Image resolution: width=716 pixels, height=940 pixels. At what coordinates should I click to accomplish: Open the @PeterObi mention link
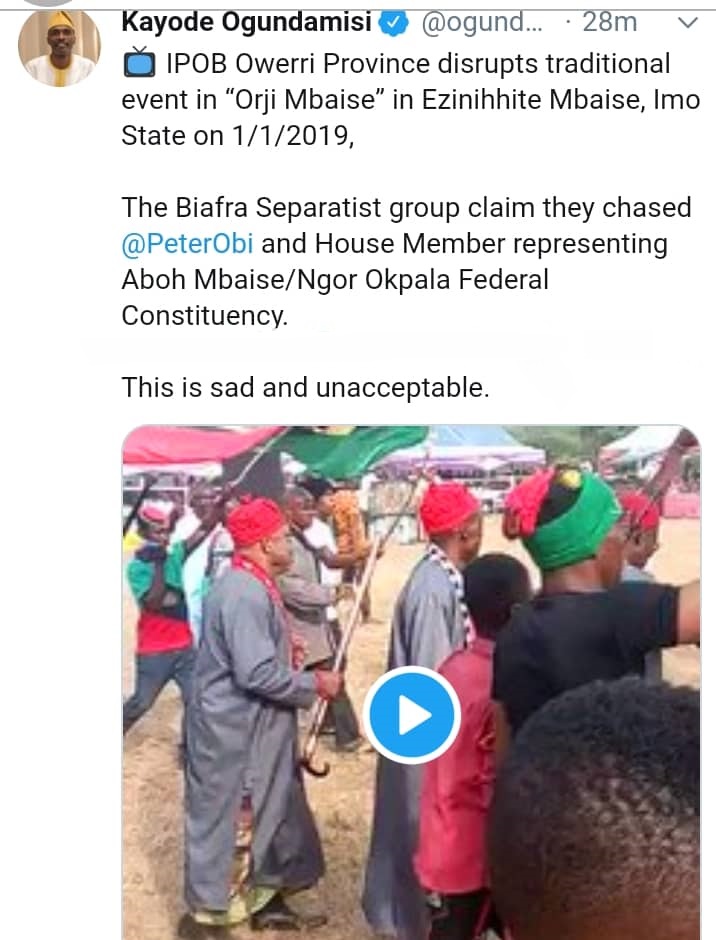point(189,244)
